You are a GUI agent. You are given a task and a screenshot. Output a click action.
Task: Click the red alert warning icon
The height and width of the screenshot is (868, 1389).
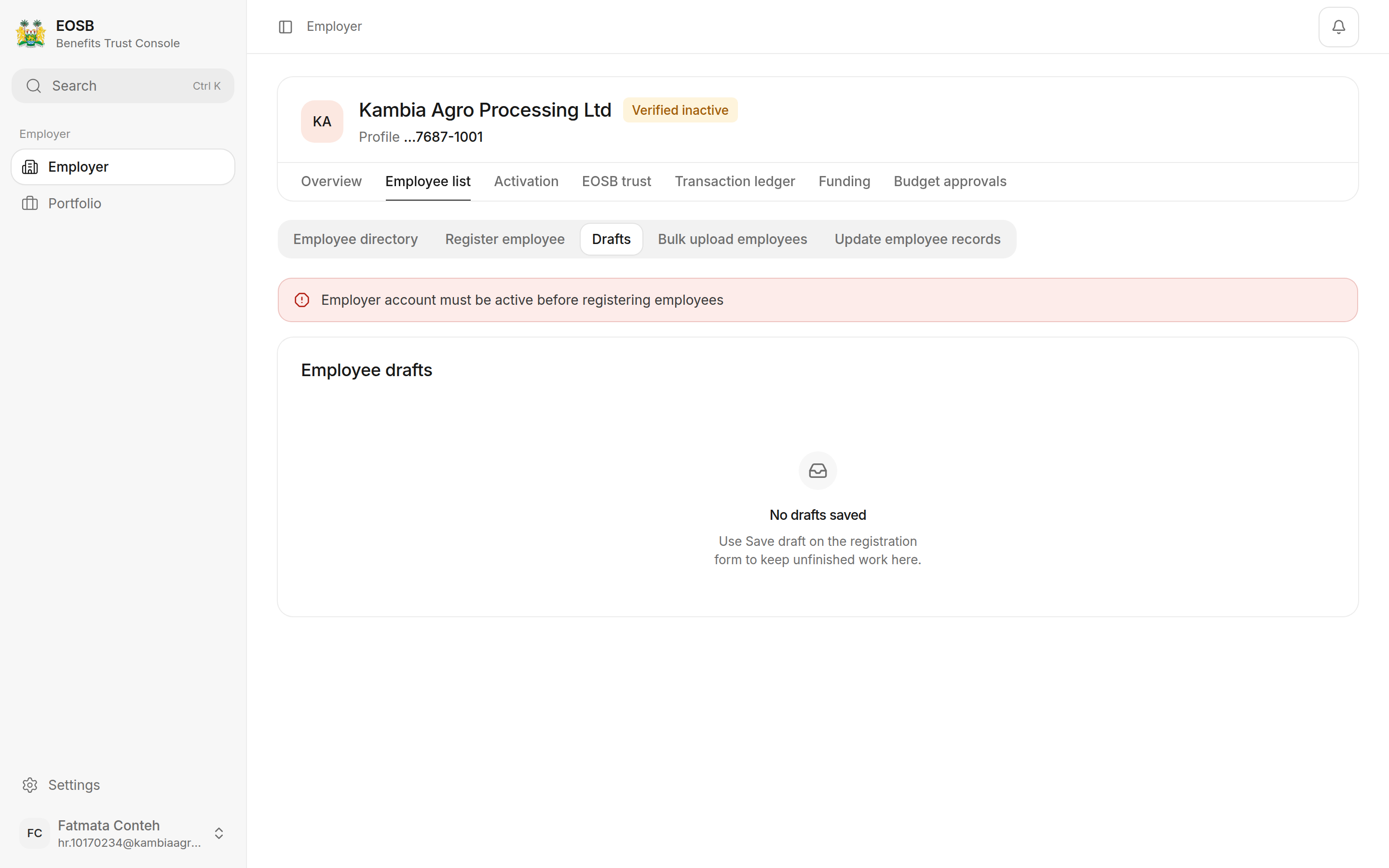pyautogui.click(x=302, y=300)
